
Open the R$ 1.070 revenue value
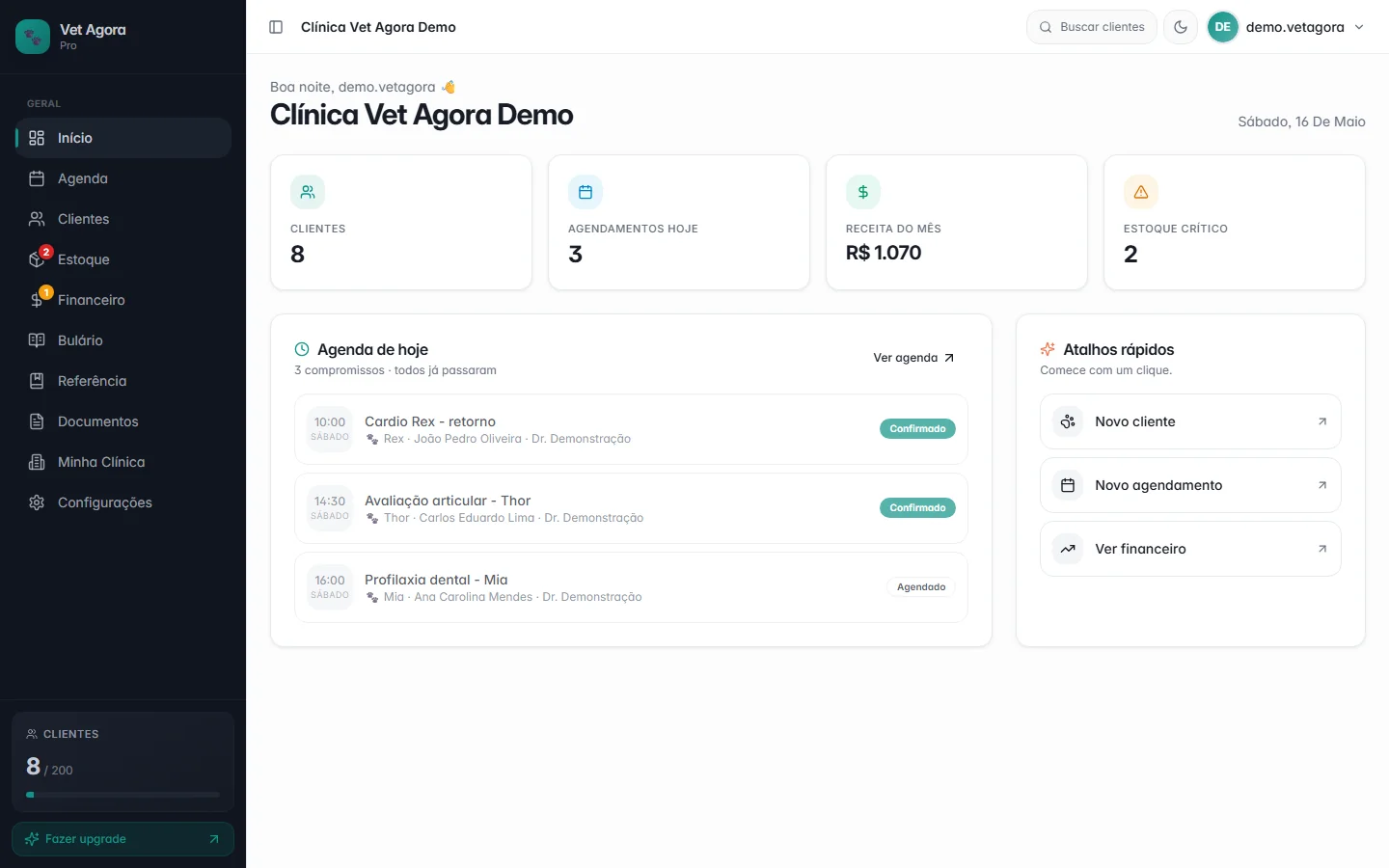point(884,253)
